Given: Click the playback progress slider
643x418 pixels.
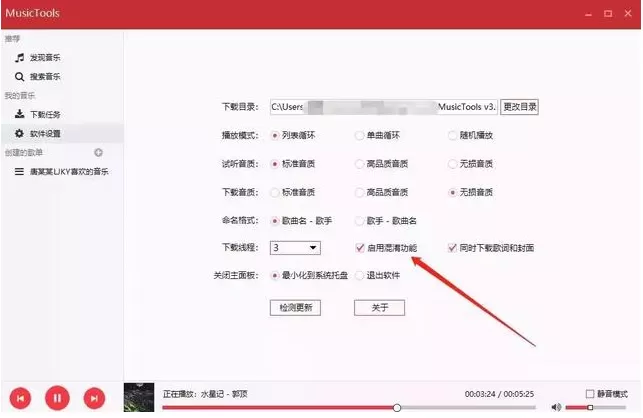Looking at the screenshot, I should point(349,408).
